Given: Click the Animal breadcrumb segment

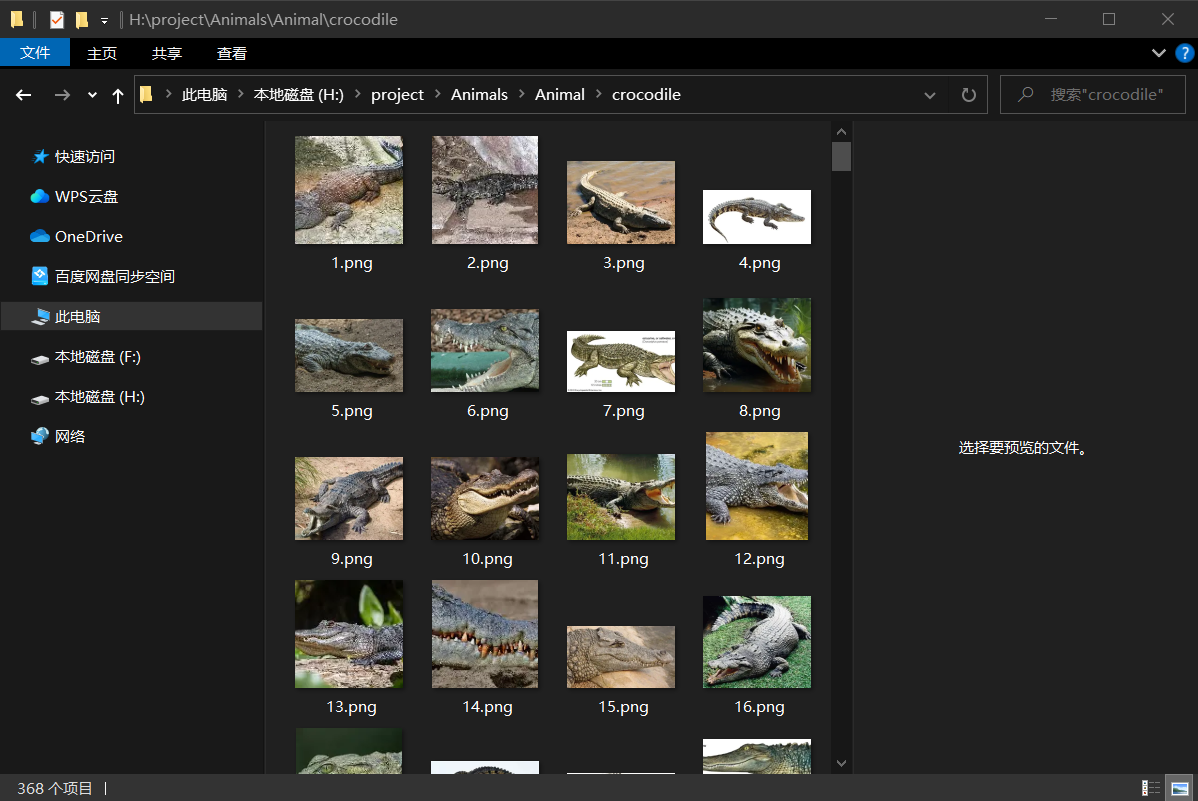Looking at the screenshot, I should 559,95.
